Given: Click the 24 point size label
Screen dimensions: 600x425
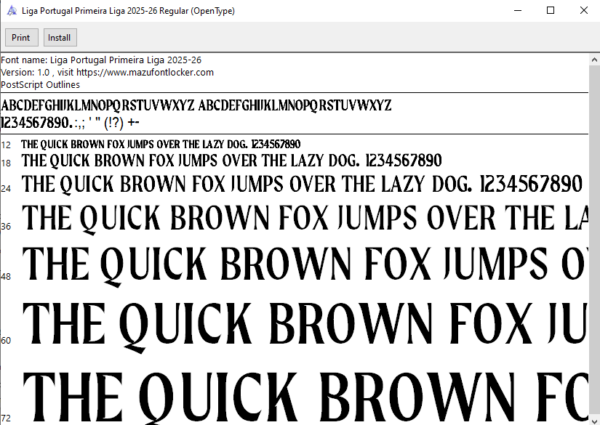Looking at the screenshot, I should tap(6, 188).
